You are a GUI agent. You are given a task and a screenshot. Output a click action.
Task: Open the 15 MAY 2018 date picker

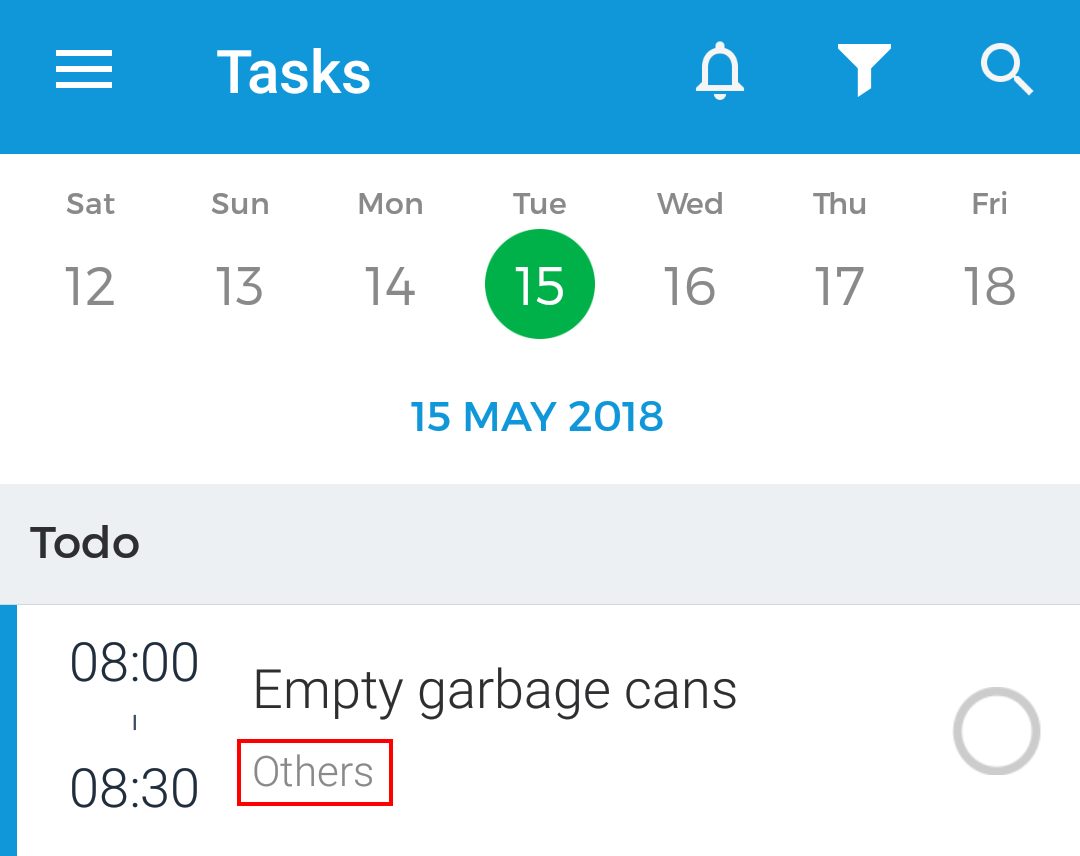pyautogui.click(x=537, y=417)
